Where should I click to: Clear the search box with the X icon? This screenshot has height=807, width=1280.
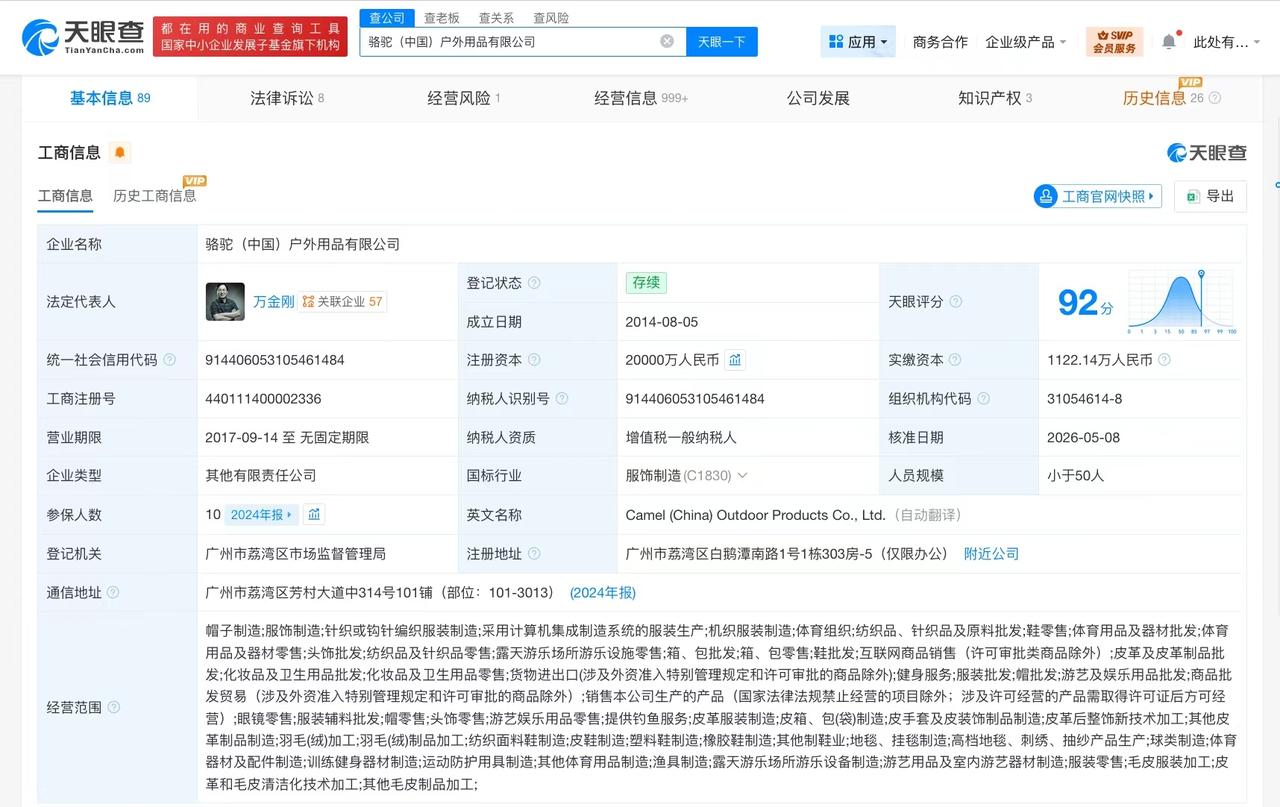click(667, 41)
